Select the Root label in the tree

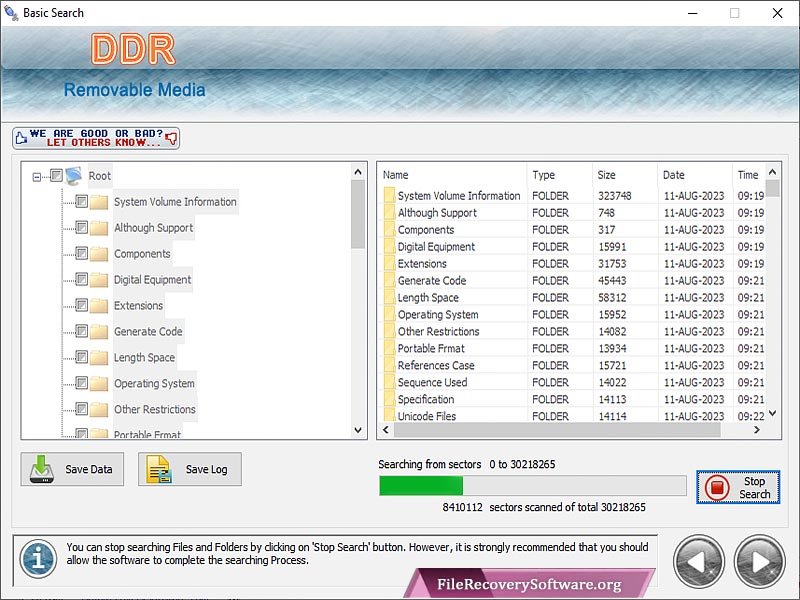pyautogui.click(x=99, y=176)
